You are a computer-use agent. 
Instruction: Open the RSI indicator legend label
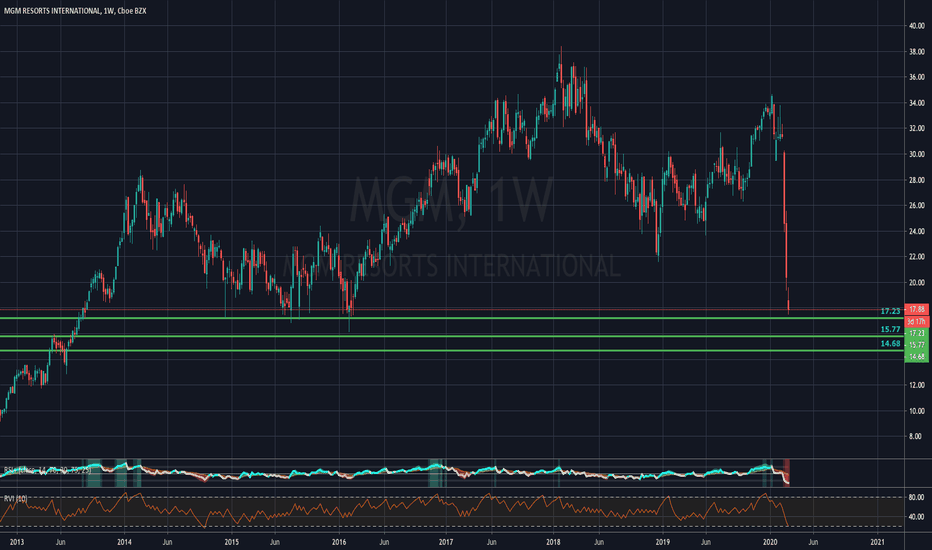(48, 470)
